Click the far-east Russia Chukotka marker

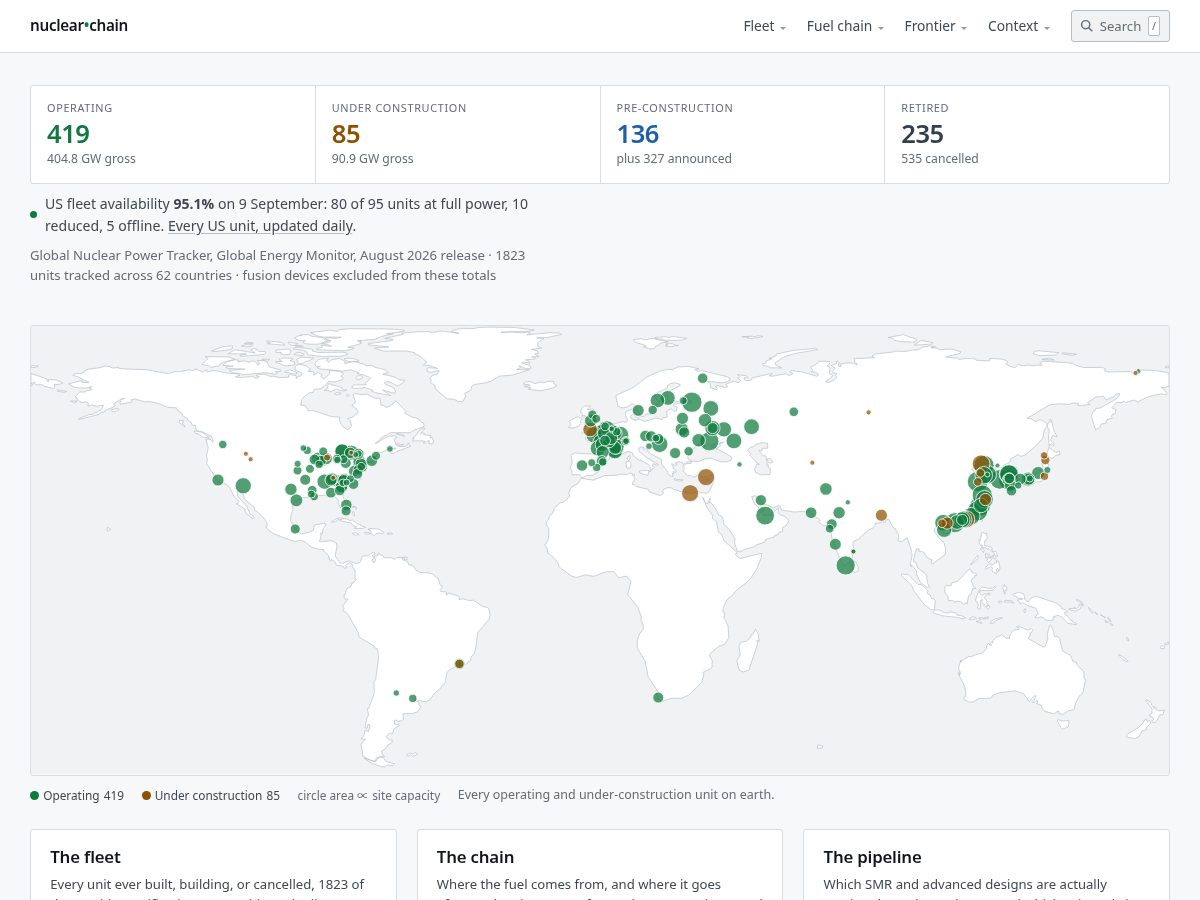[1136, 372]
